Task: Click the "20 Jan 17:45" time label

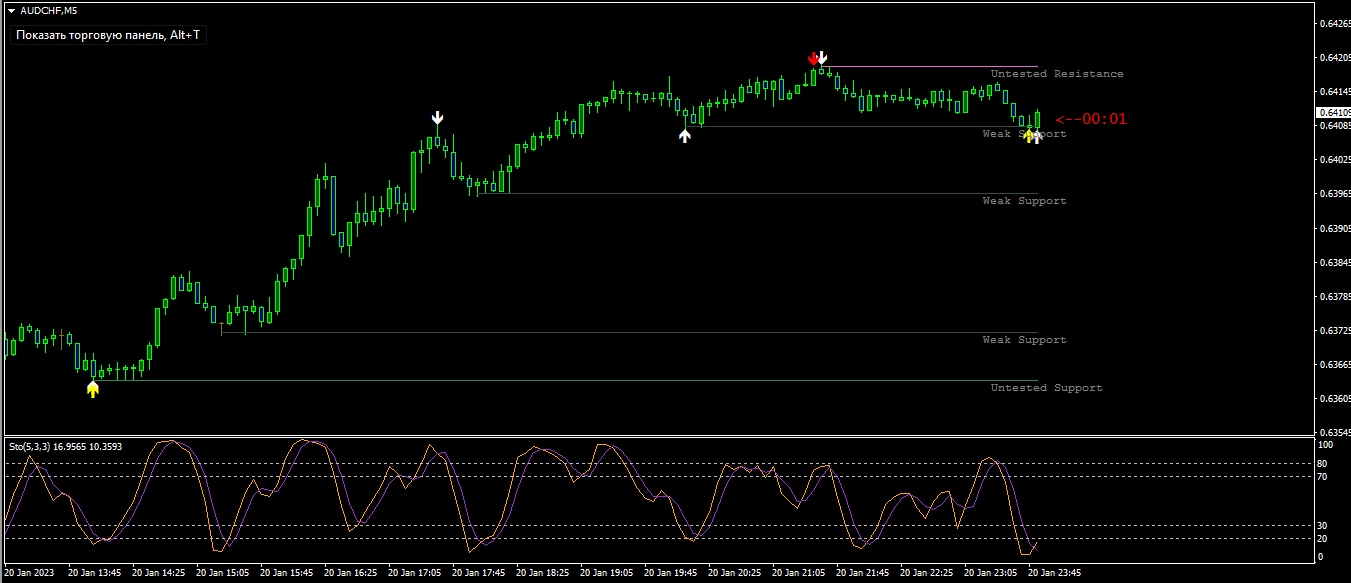Action: pos(479,573)
